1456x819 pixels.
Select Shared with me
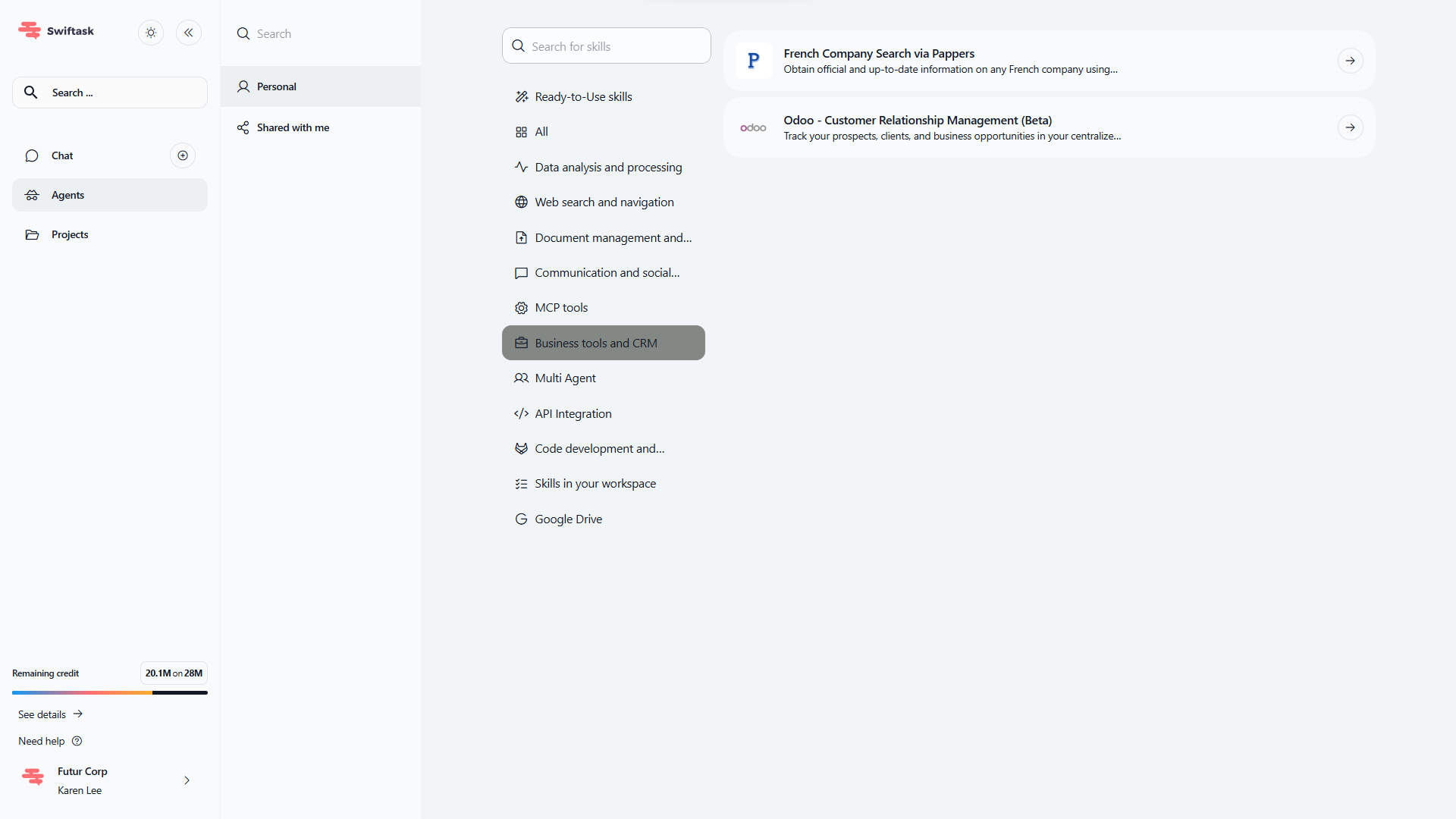[293, 127]
